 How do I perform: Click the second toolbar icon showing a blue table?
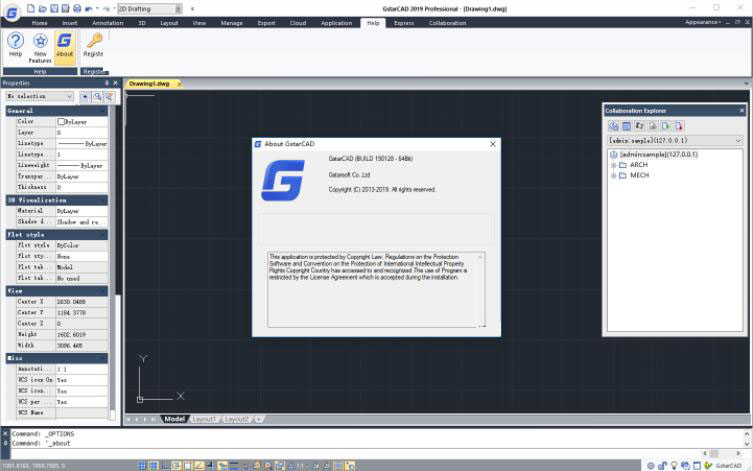[626, 126]
